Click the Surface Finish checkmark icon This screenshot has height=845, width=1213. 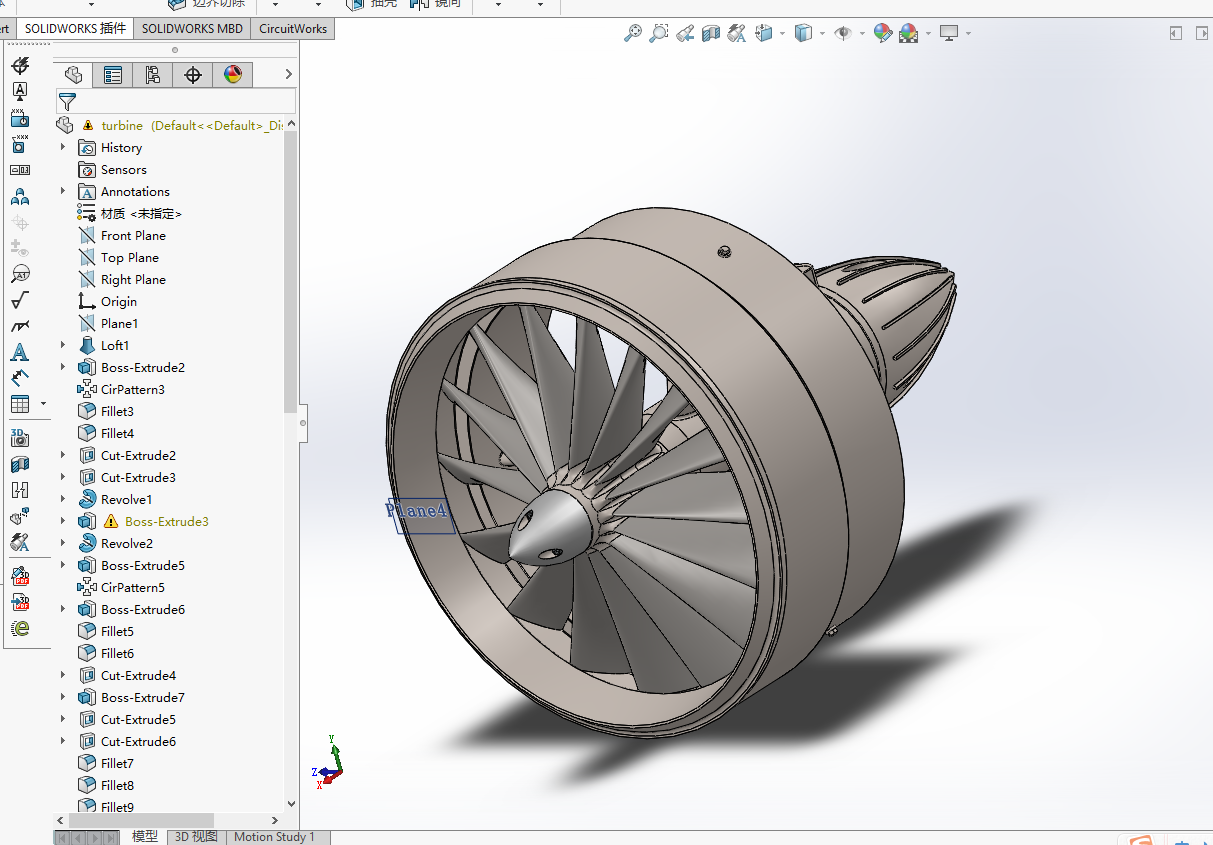pos(20,300)
